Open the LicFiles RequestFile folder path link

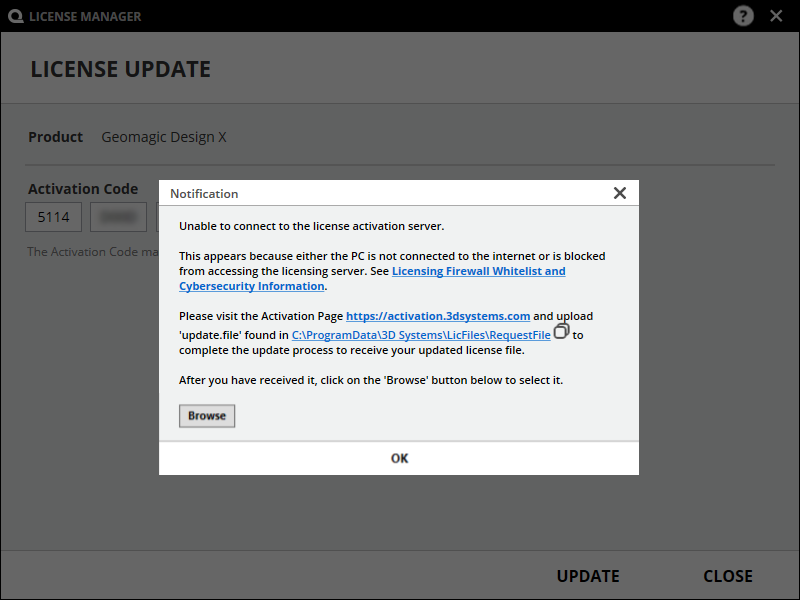(421, 336)
